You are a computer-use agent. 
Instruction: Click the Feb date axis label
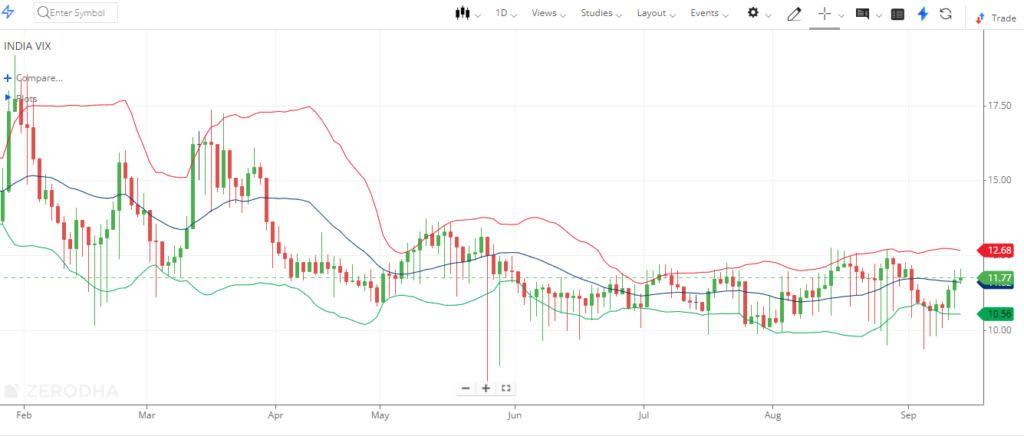click(x=24, y=414)
